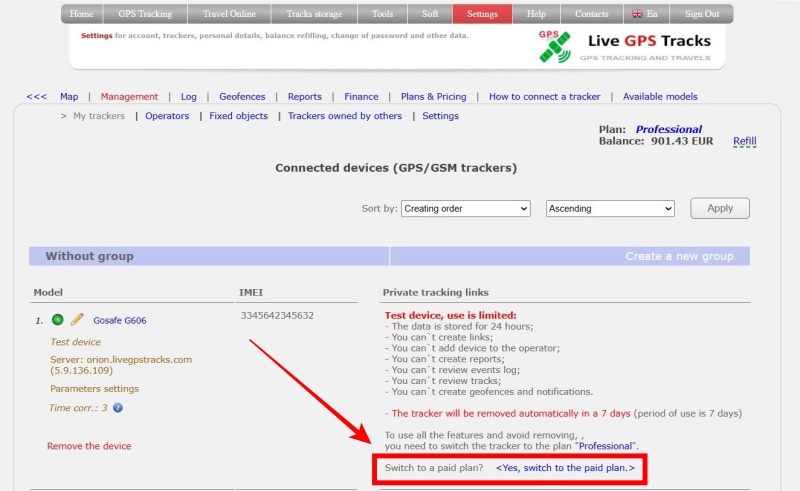This screenshot has height=491, width=800.
Task: Open the Geofences section link
Action: [242, 97]
